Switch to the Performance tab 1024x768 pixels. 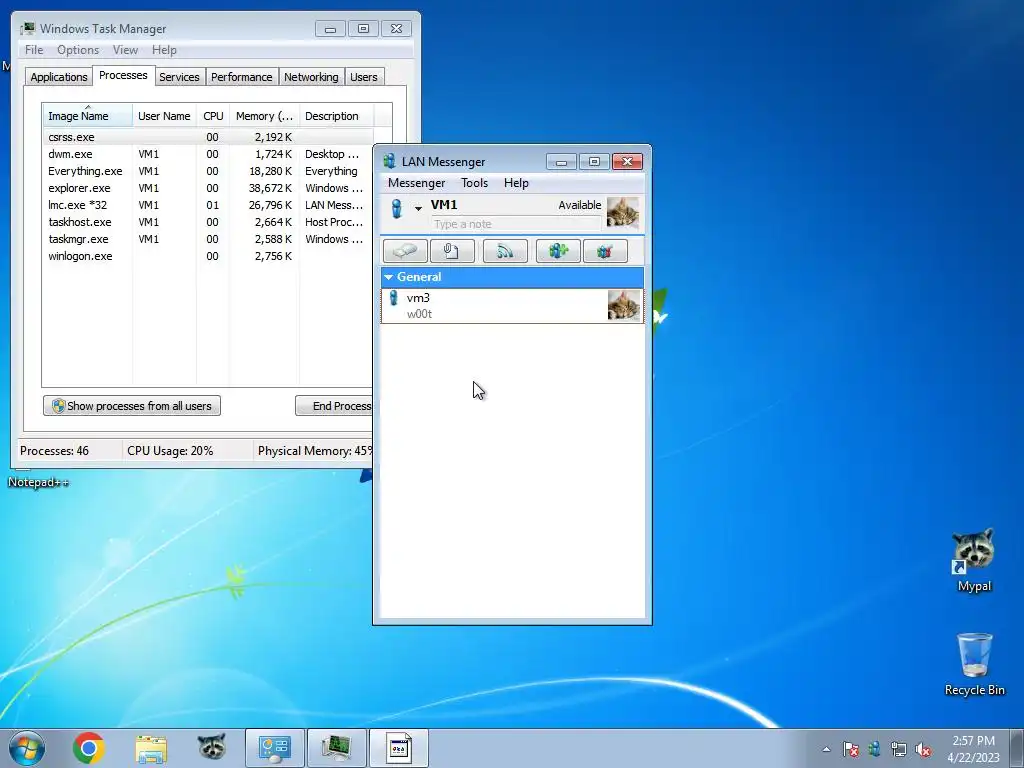241,77
